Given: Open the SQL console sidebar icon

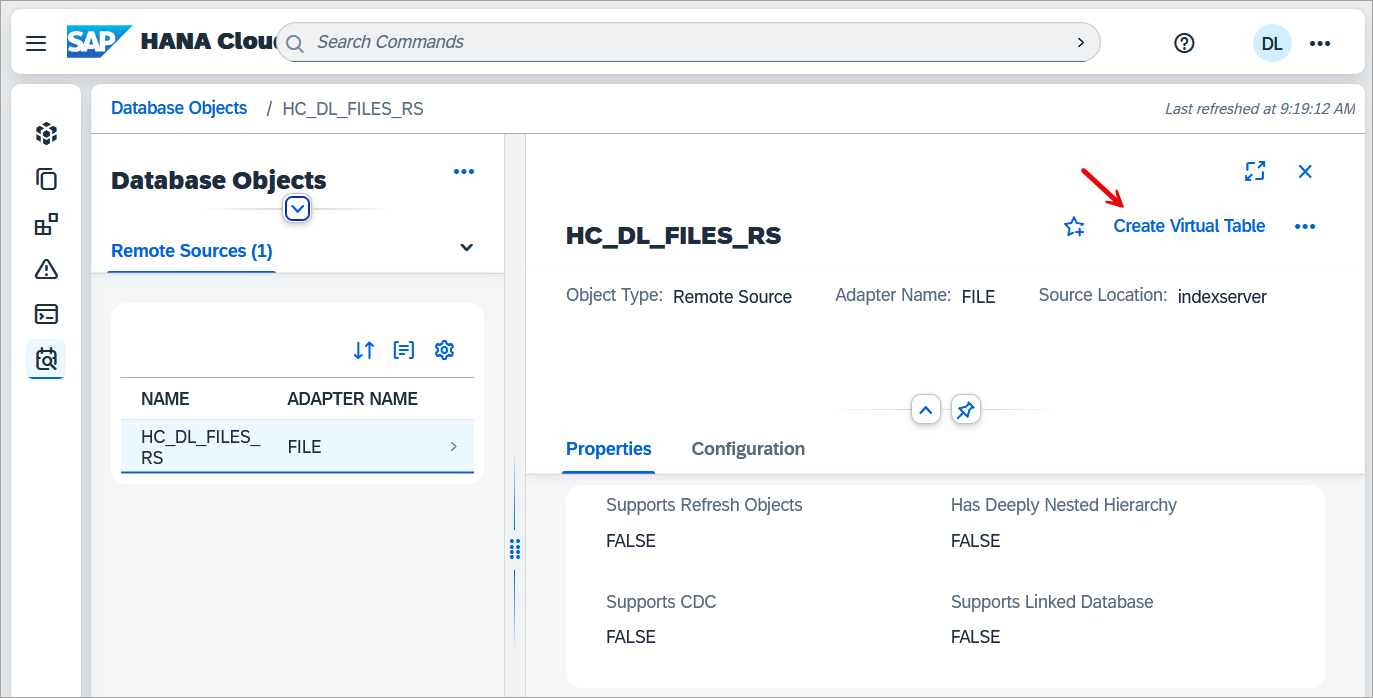Looking at the screenshot, I should tap(46, 314).
